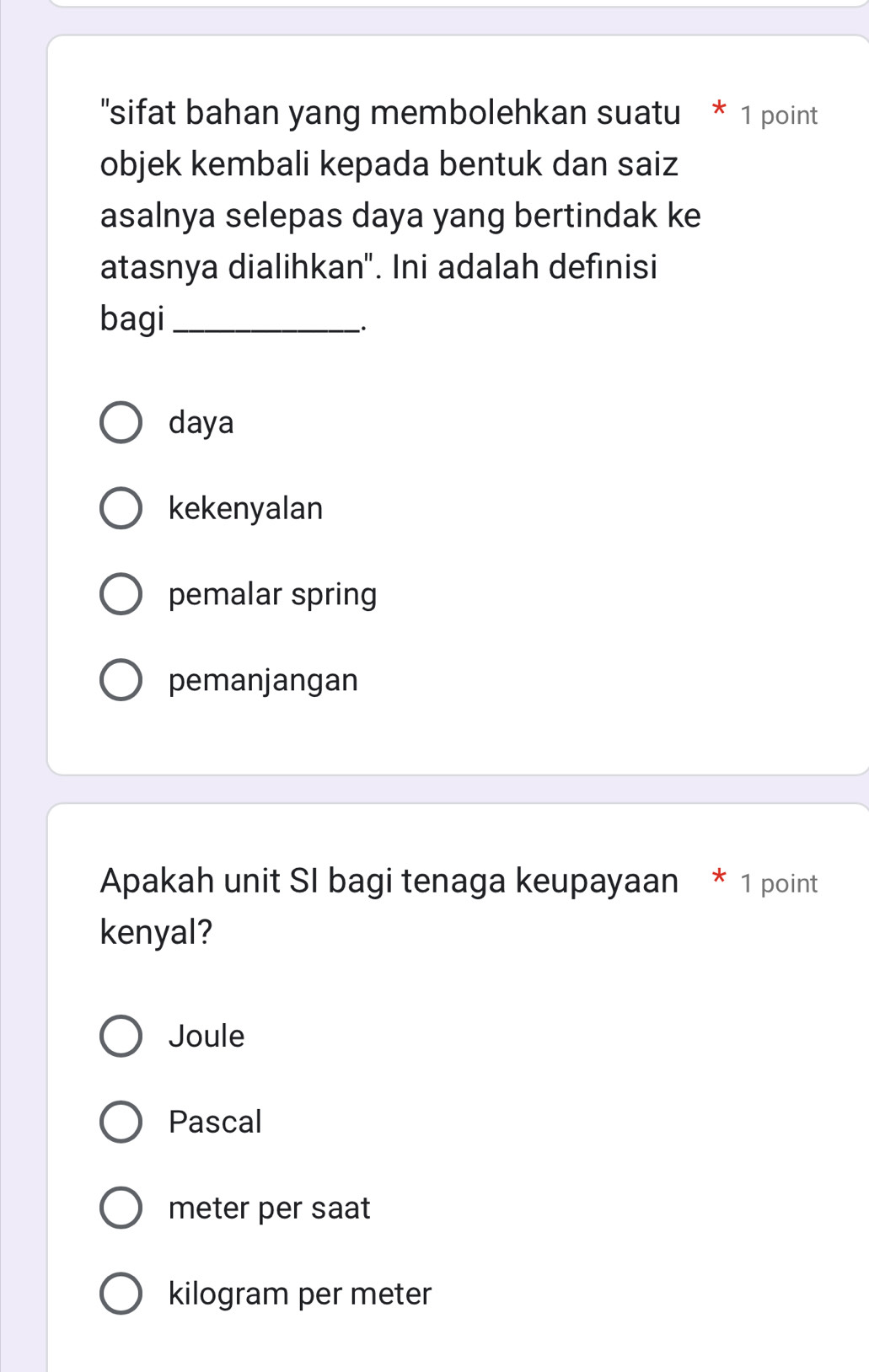Image resolution: width=869 pixels, height=1372 pixels.
Task: Choose the 'Pascal' radio circle
Action: tap(121, 1122)
